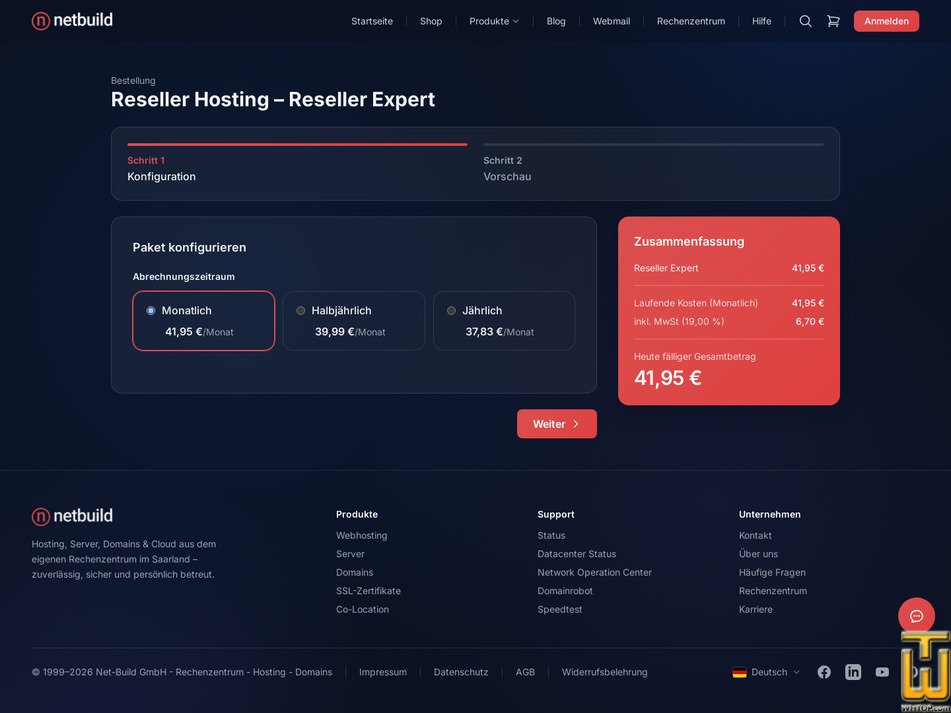Image resolution: width=951 pixels, height=713 pixels.
Task: Open the Blog page
Action: pos(556,21)
